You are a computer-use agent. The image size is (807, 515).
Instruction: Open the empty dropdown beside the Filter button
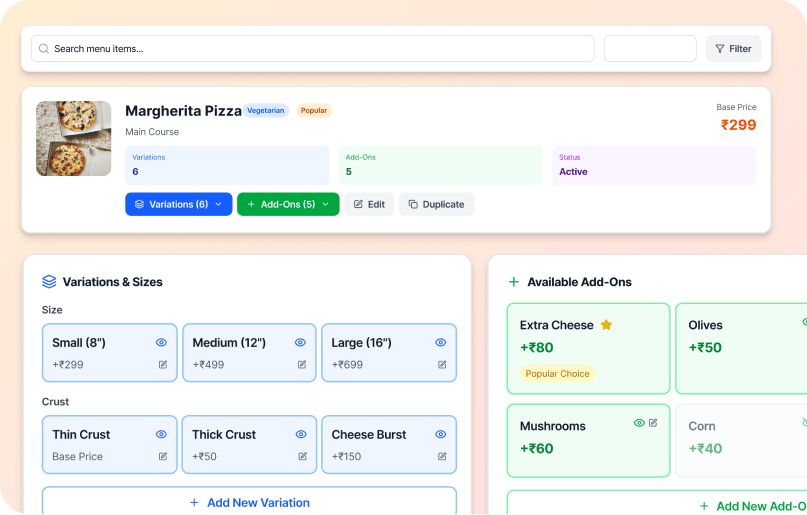[650, 48]
